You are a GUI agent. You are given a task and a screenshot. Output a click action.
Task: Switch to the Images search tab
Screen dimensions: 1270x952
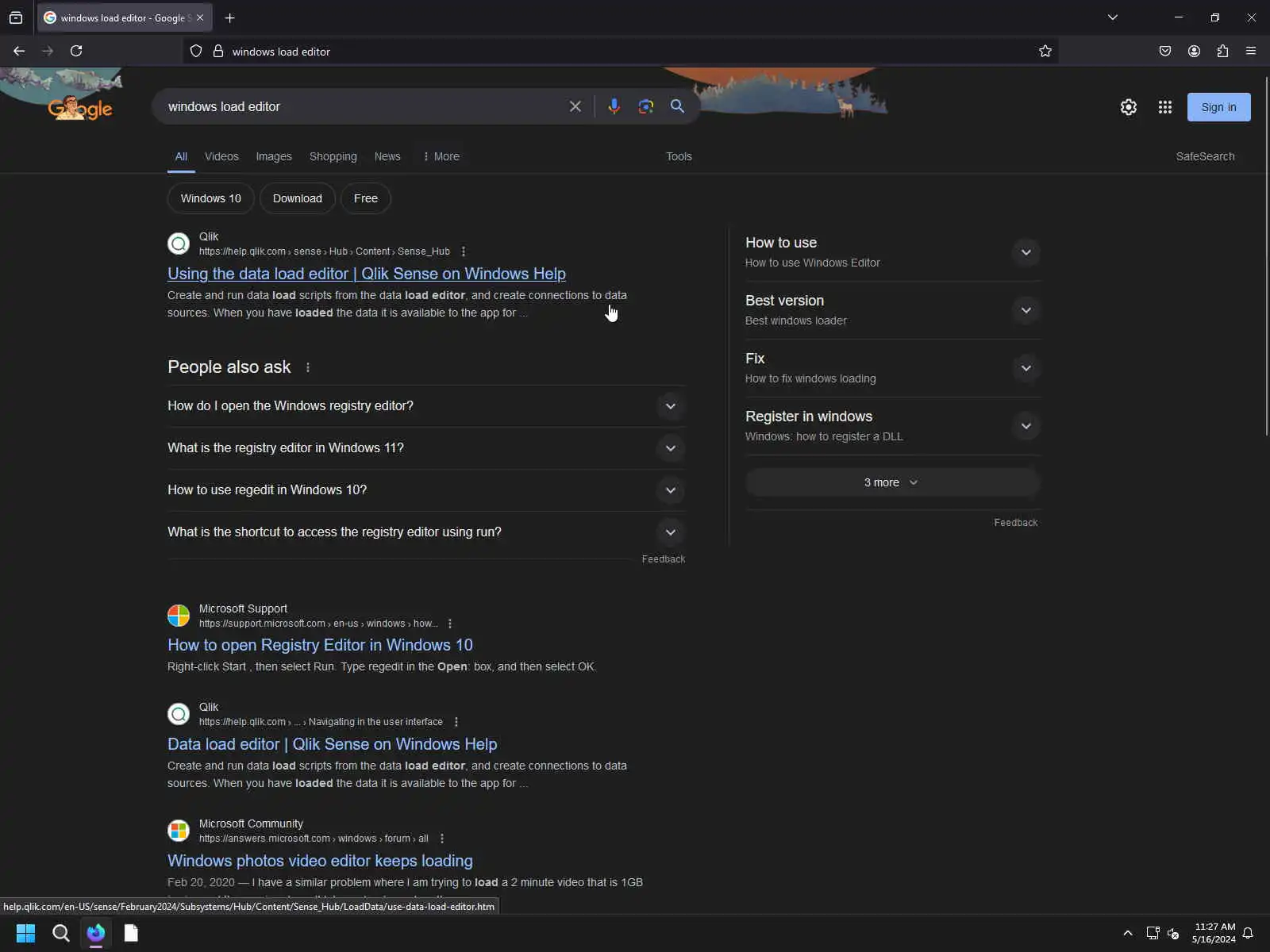click(x=274, y=156)
